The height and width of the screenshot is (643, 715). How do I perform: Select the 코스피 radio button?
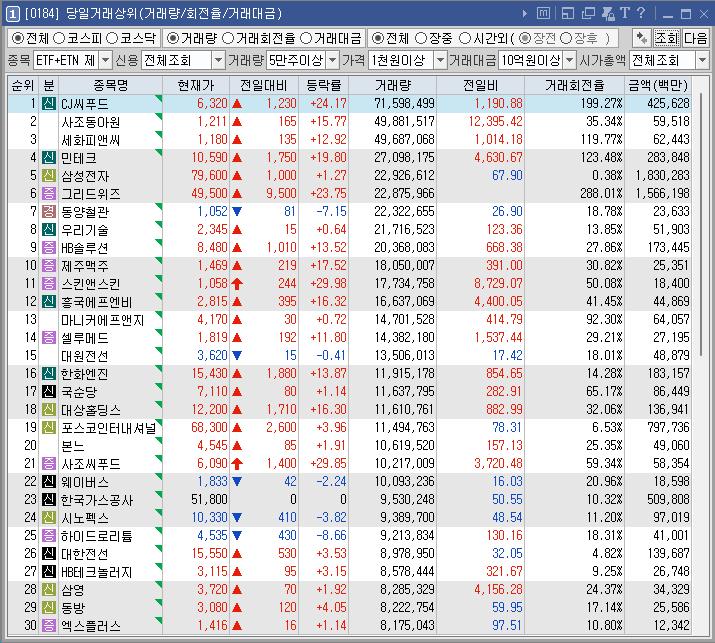(59, 38)
